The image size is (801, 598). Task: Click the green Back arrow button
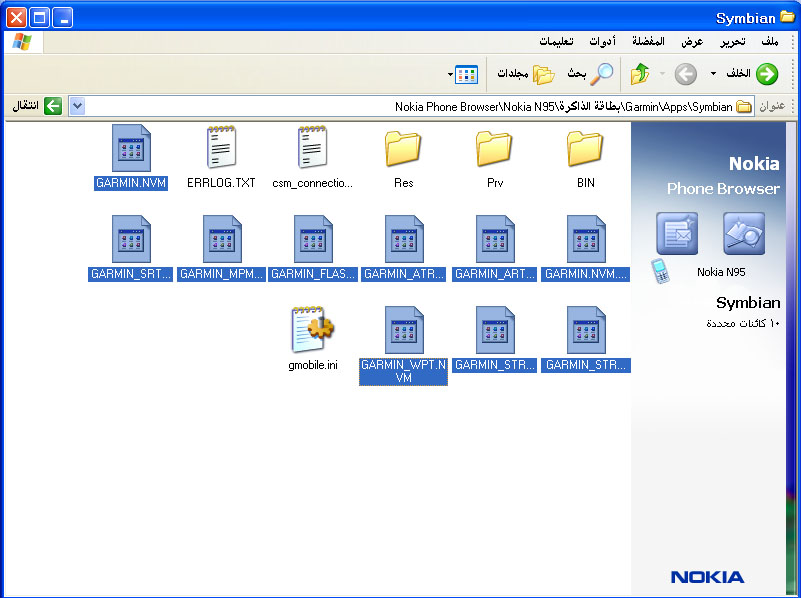click(767, 74)
